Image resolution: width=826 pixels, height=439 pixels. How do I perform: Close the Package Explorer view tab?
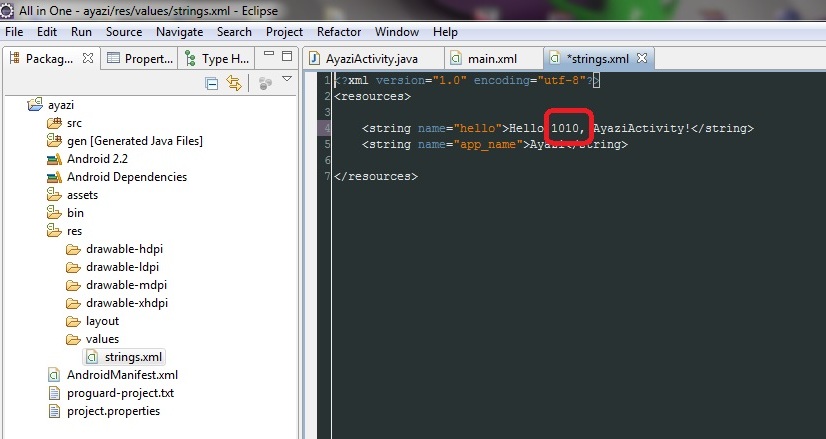pos(88,58)
